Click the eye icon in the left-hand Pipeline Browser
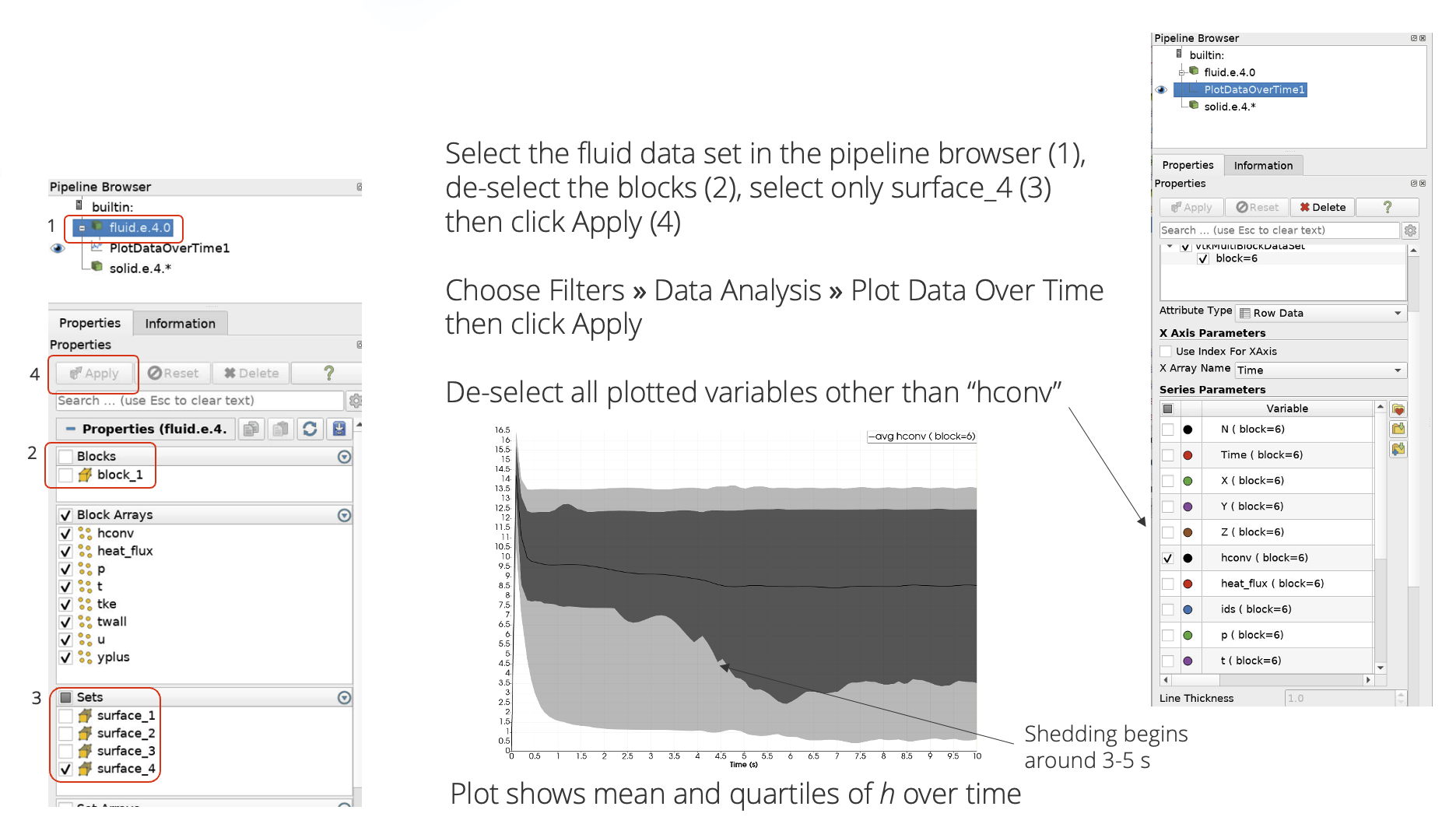This screenshot has width=1456, height=831. [58, 248]
